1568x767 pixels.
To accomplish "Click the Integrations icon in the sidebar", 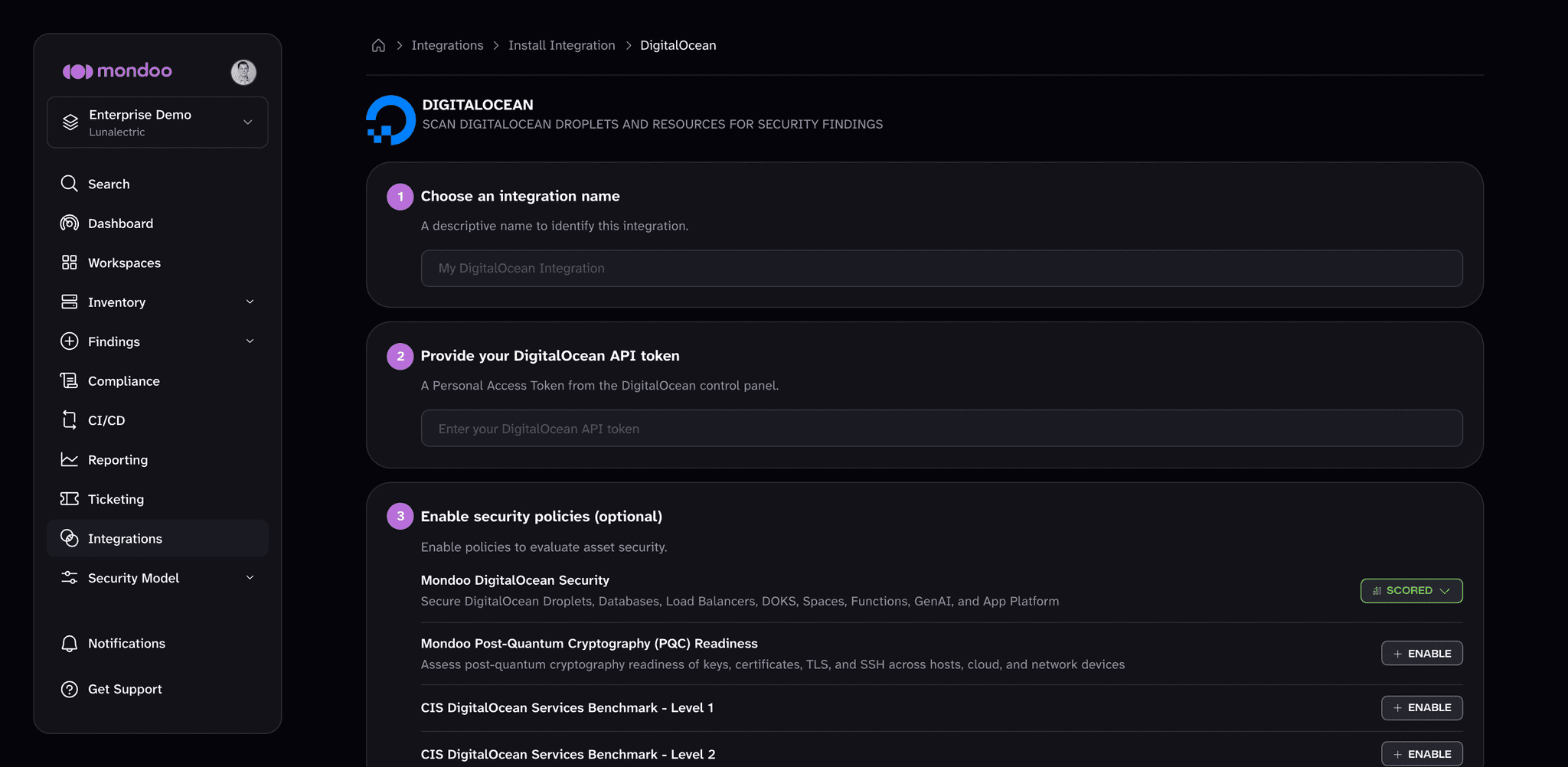I will tap(69, 538).
